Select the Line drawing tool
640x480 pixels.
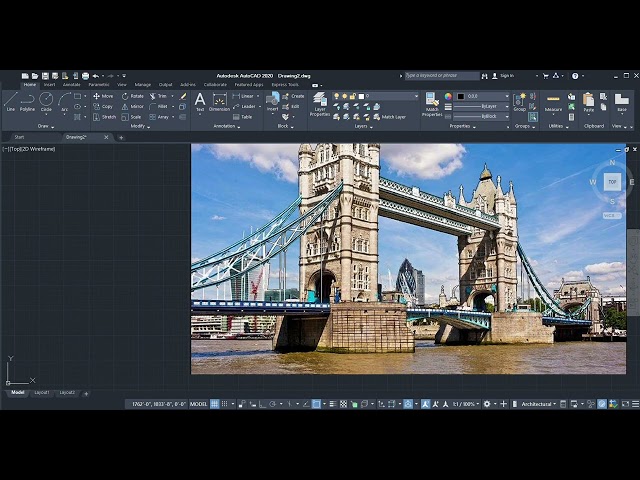11,101
